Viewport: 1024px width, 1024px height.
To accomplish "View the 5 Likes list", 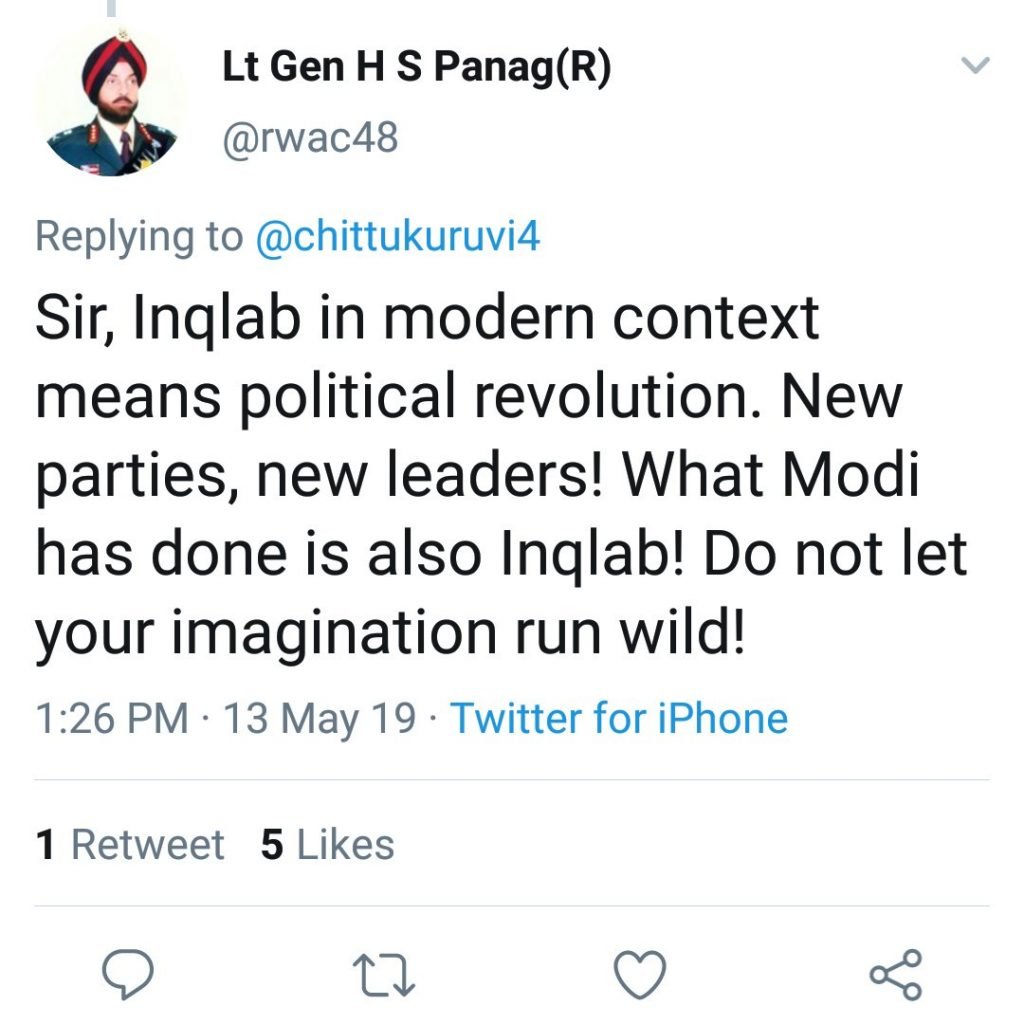I will [x=328, y=844].
